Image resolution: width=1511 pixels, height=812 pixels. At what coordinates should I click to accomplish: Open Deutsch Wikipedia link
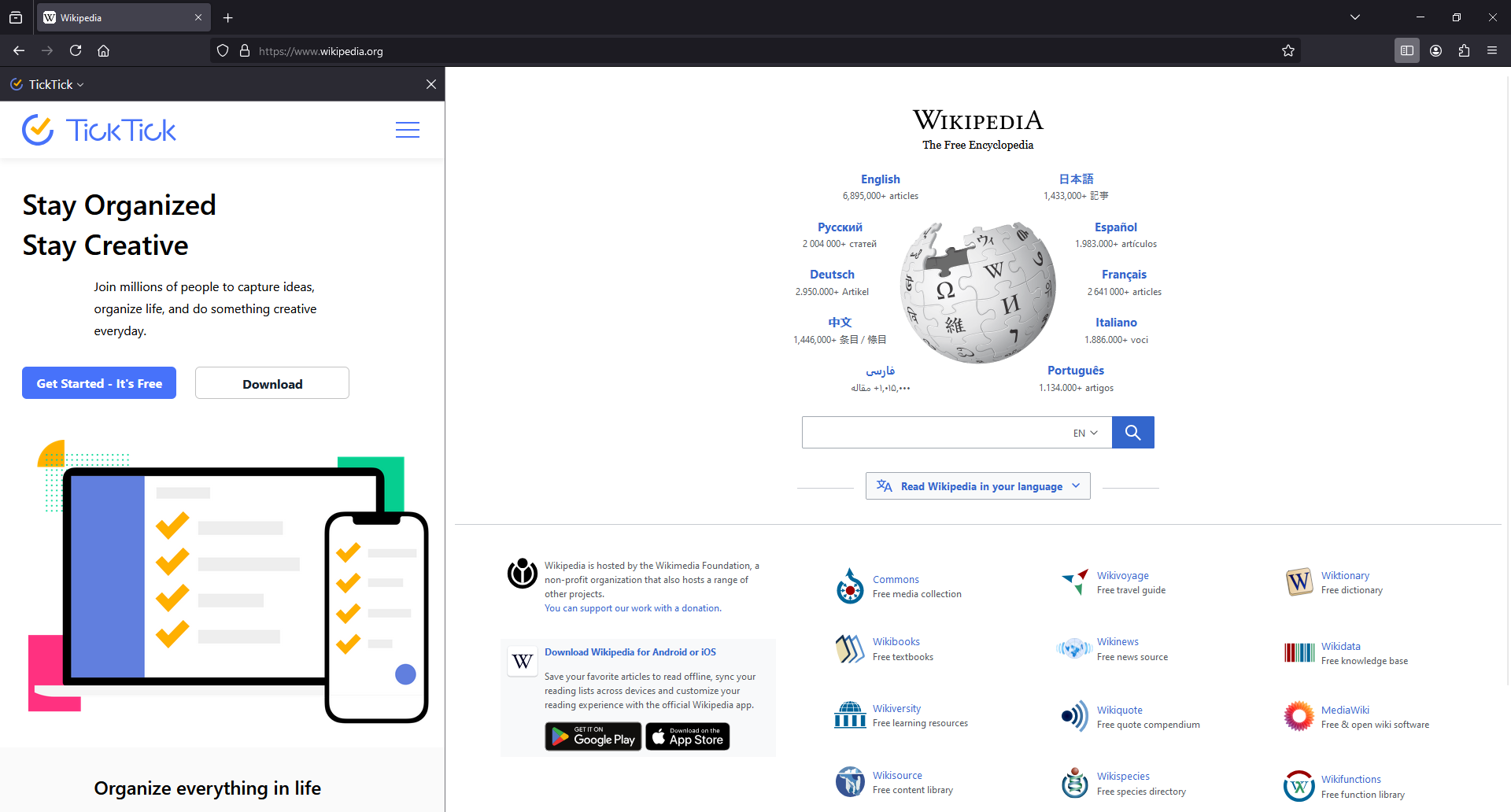pos(832,275)
